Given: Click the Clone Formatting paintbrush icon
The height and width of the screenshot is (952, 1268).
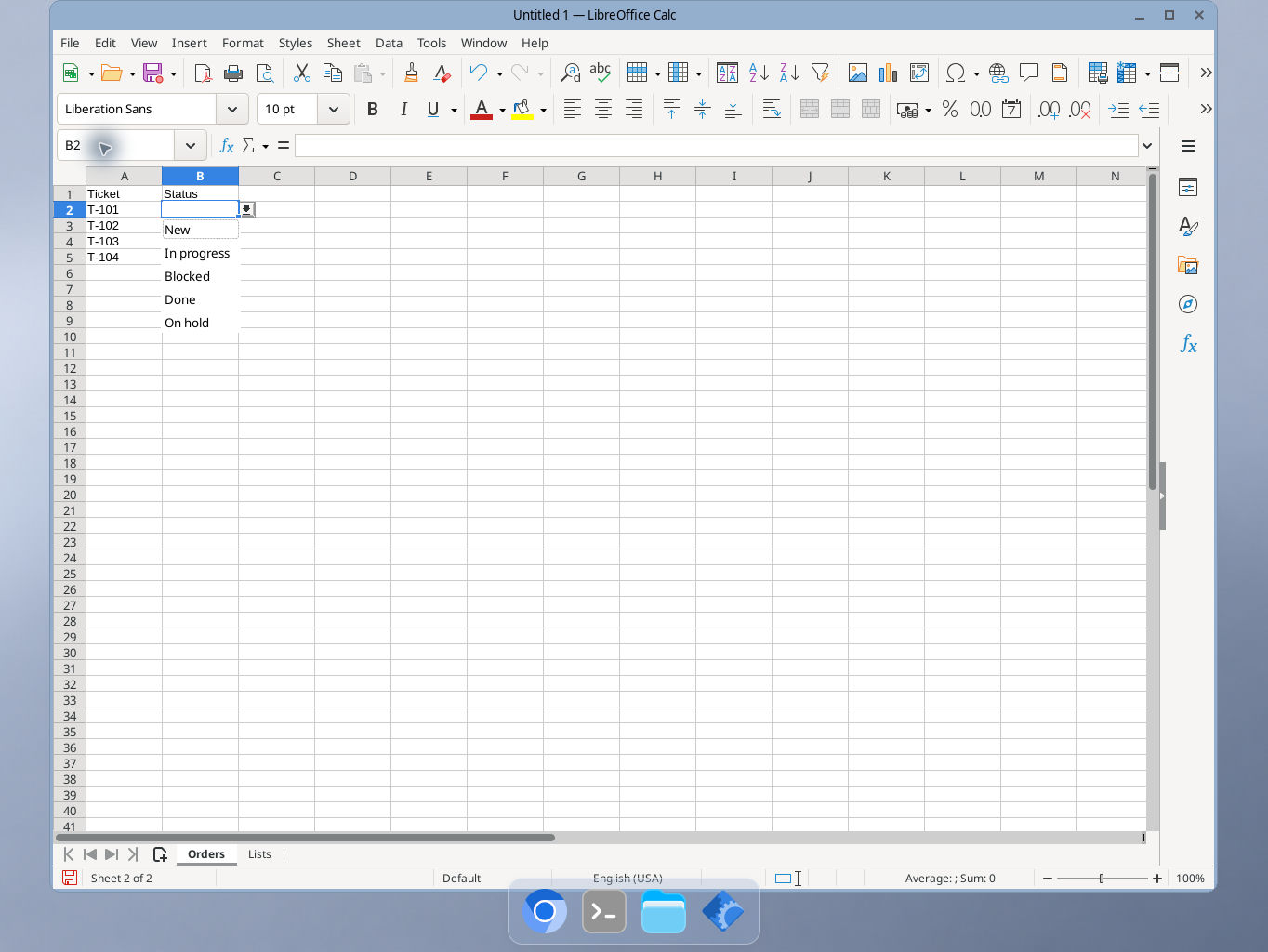Looking at the screenshot, I should (x=411, y=73).
